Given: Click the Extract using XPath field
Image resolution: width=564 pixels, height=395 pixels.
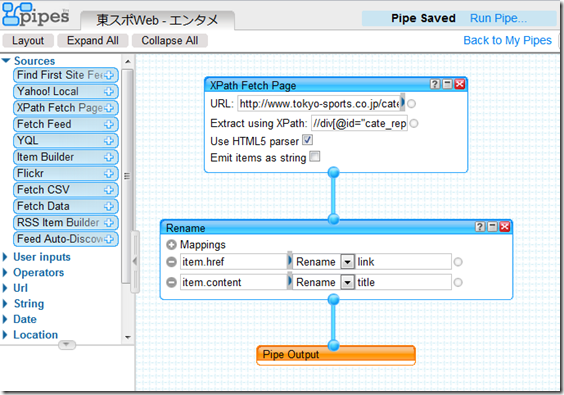Looking at the screenshot, I should (x=359, y=124).
